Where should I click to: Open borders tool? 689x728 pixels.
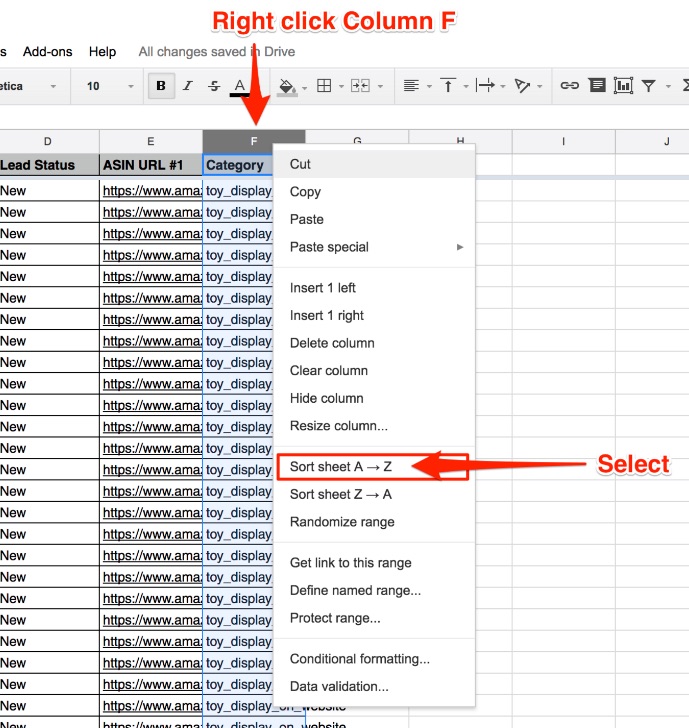click(x=324, y=86)
